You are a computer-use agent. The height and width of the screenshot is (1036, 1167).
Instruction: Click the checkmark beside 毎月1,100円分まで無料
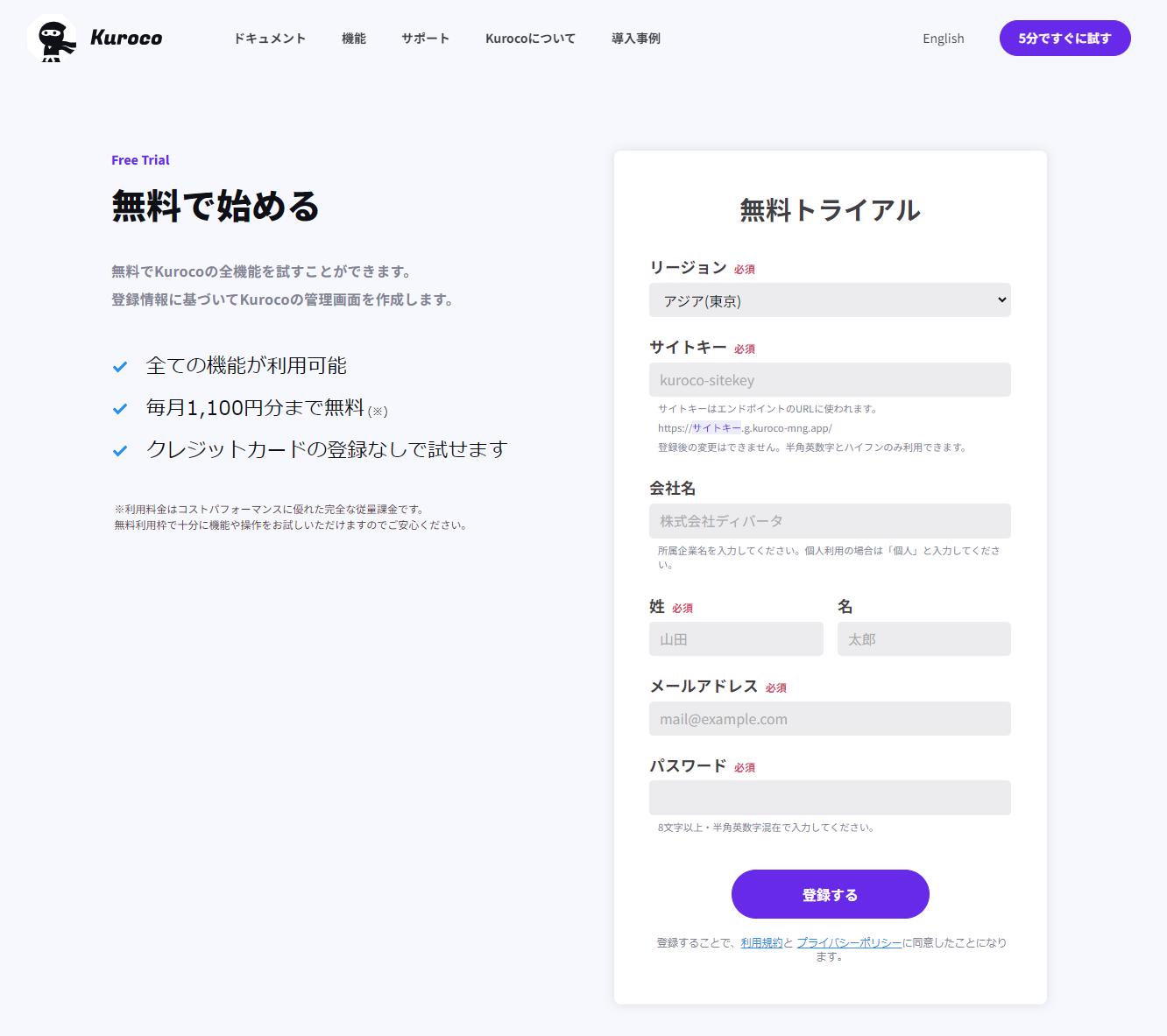click(x=120, y=409)
